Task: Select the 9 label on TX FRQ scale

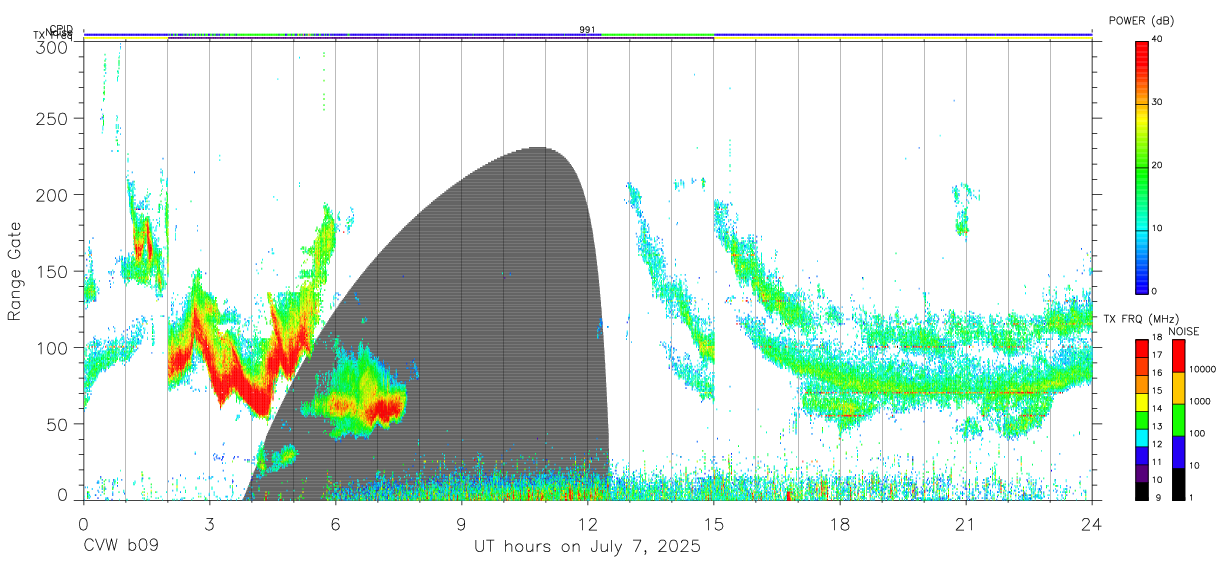Action: point(1158,498)
